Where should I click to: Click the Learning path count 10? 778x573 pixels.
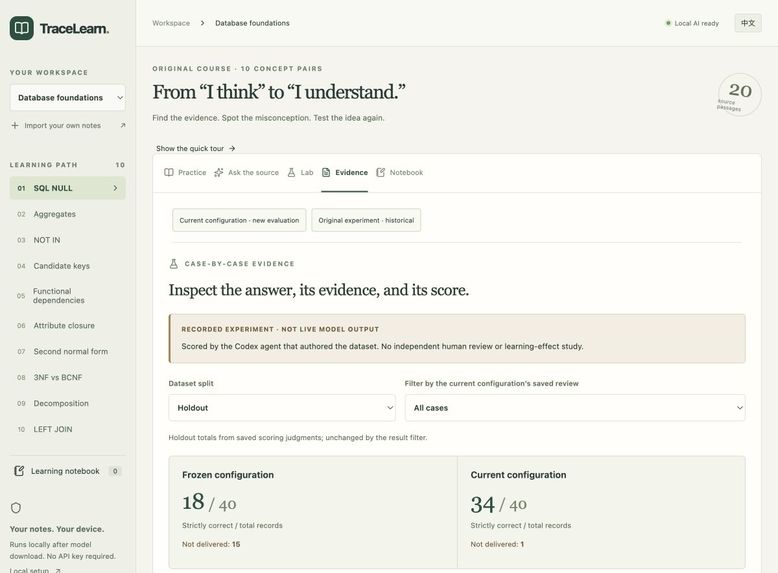(120, 165)
